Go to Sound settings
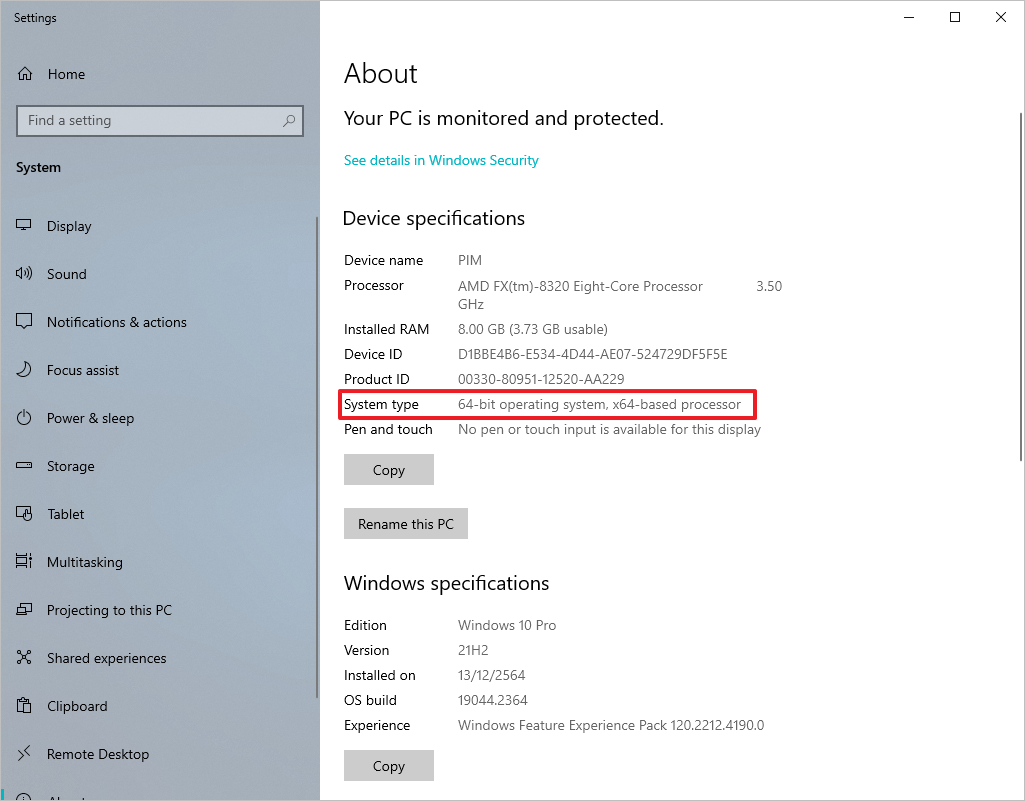The image size is (1025, 801). (x=158, y=274)
